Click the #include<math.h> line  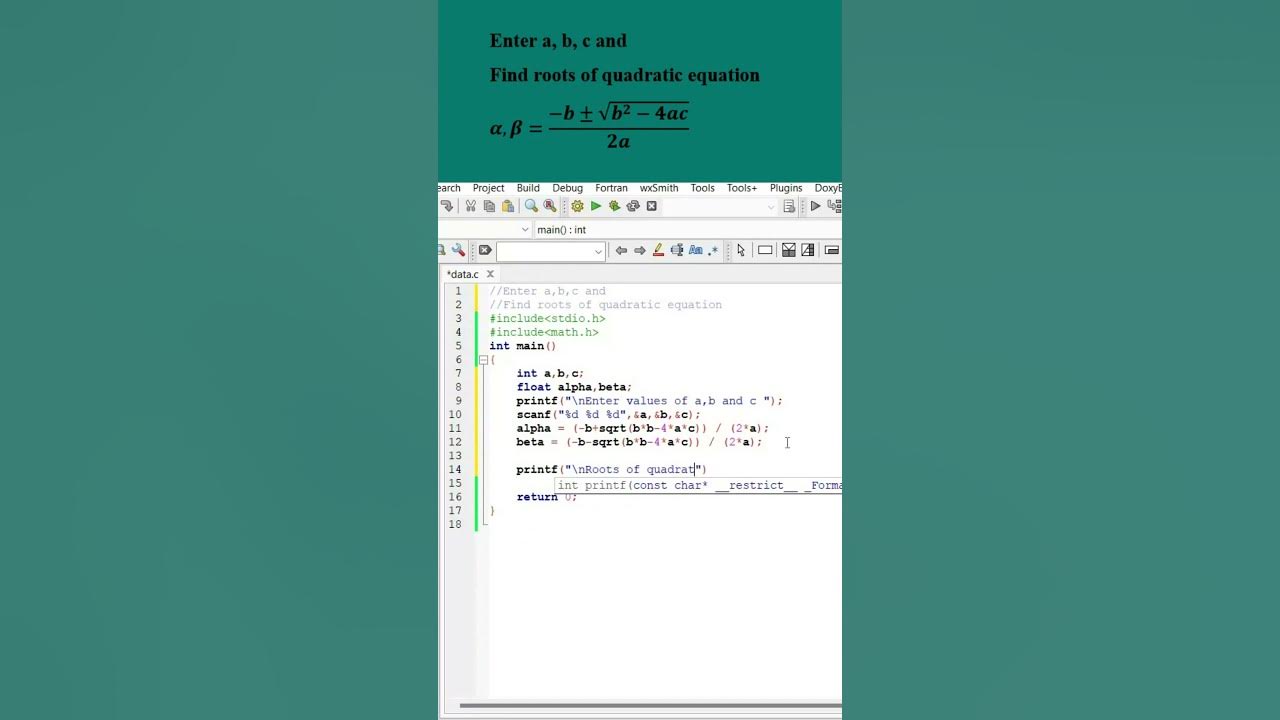pyautogui.click(x=544, y=332)
